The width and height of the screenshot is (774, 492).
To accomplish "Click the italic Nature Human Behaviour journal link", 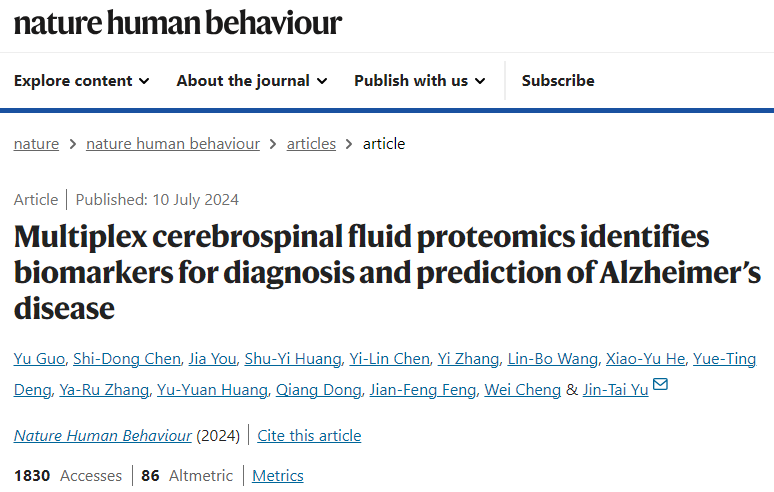I will tap(102, 436).
